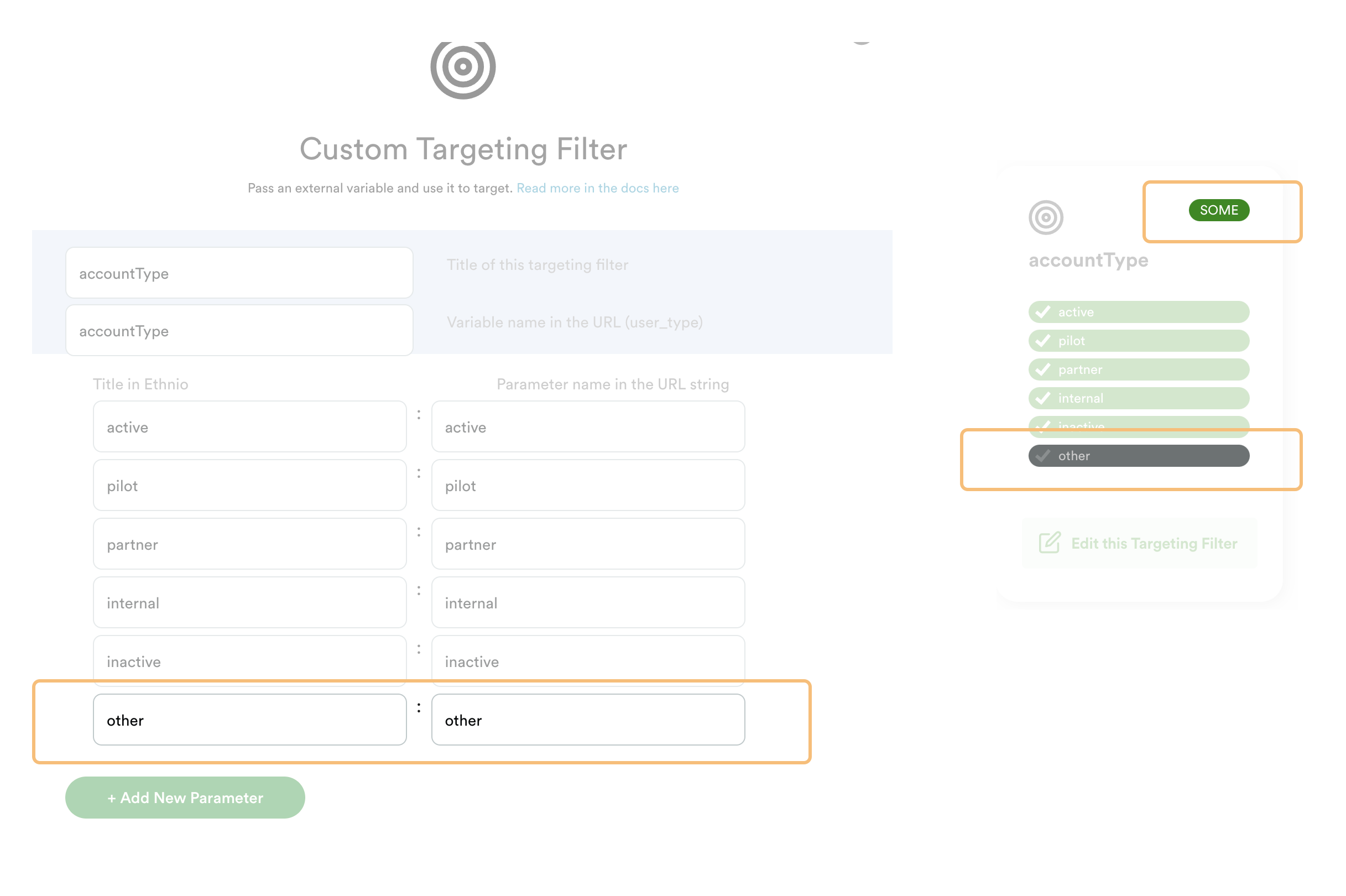The image size is (1346, 896).
Task: Click the large target icon above the title
Action: [x=462, y=67]
